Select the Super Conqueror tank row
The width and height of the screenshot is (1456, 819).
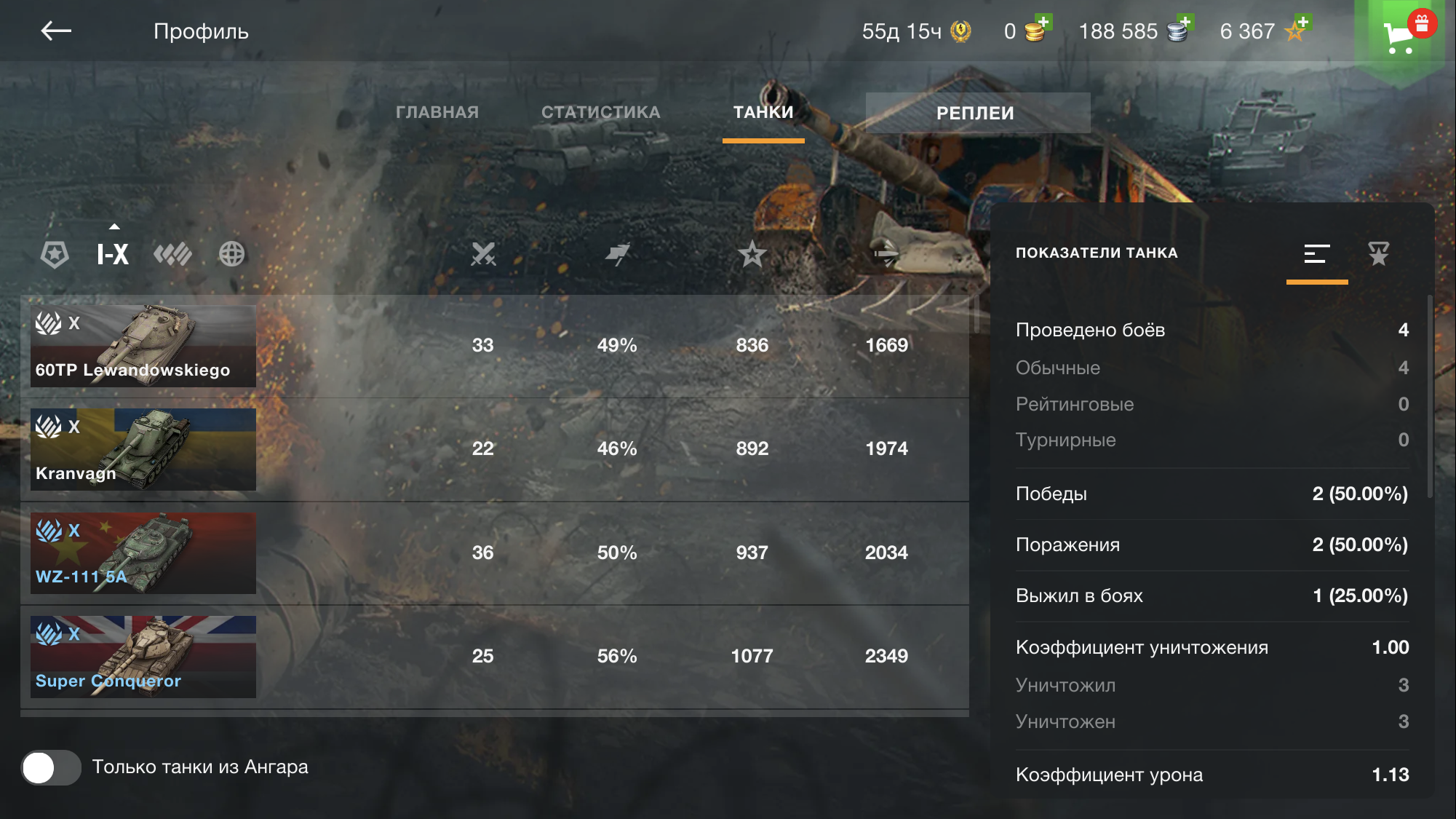[495, 657]
